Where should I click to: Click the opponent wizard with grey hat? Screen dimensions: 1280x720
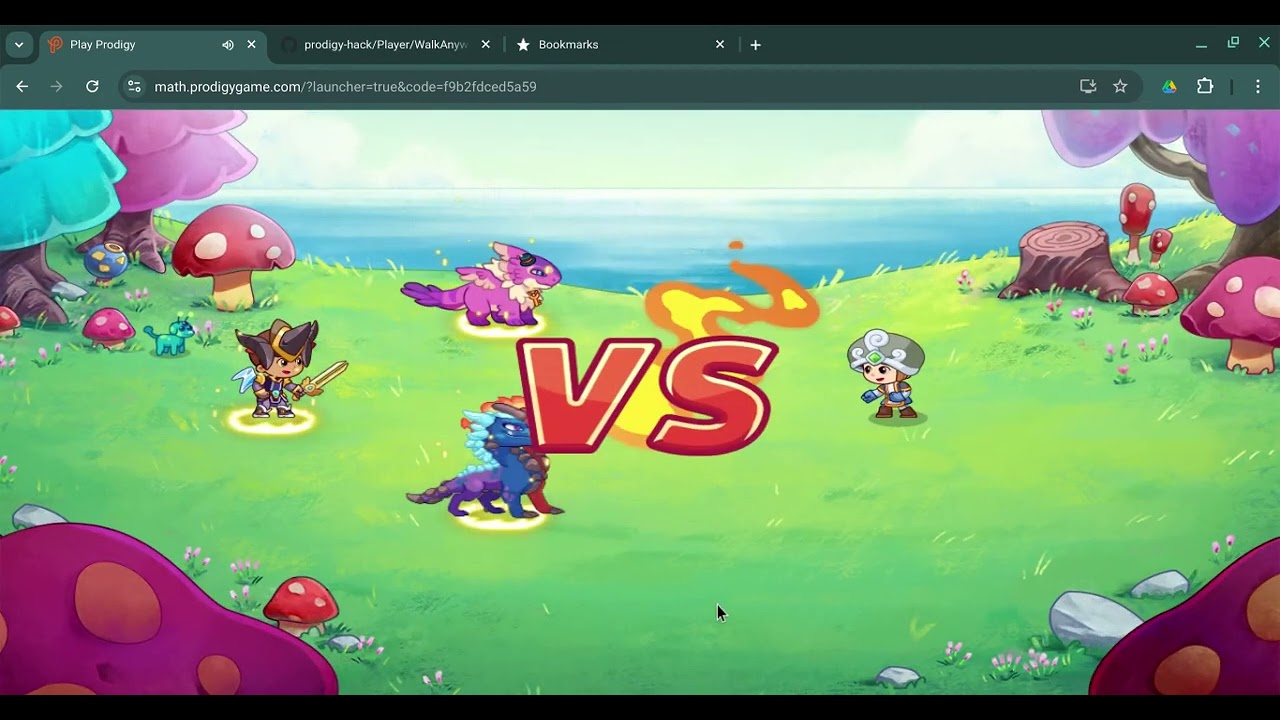click(887, 375)
